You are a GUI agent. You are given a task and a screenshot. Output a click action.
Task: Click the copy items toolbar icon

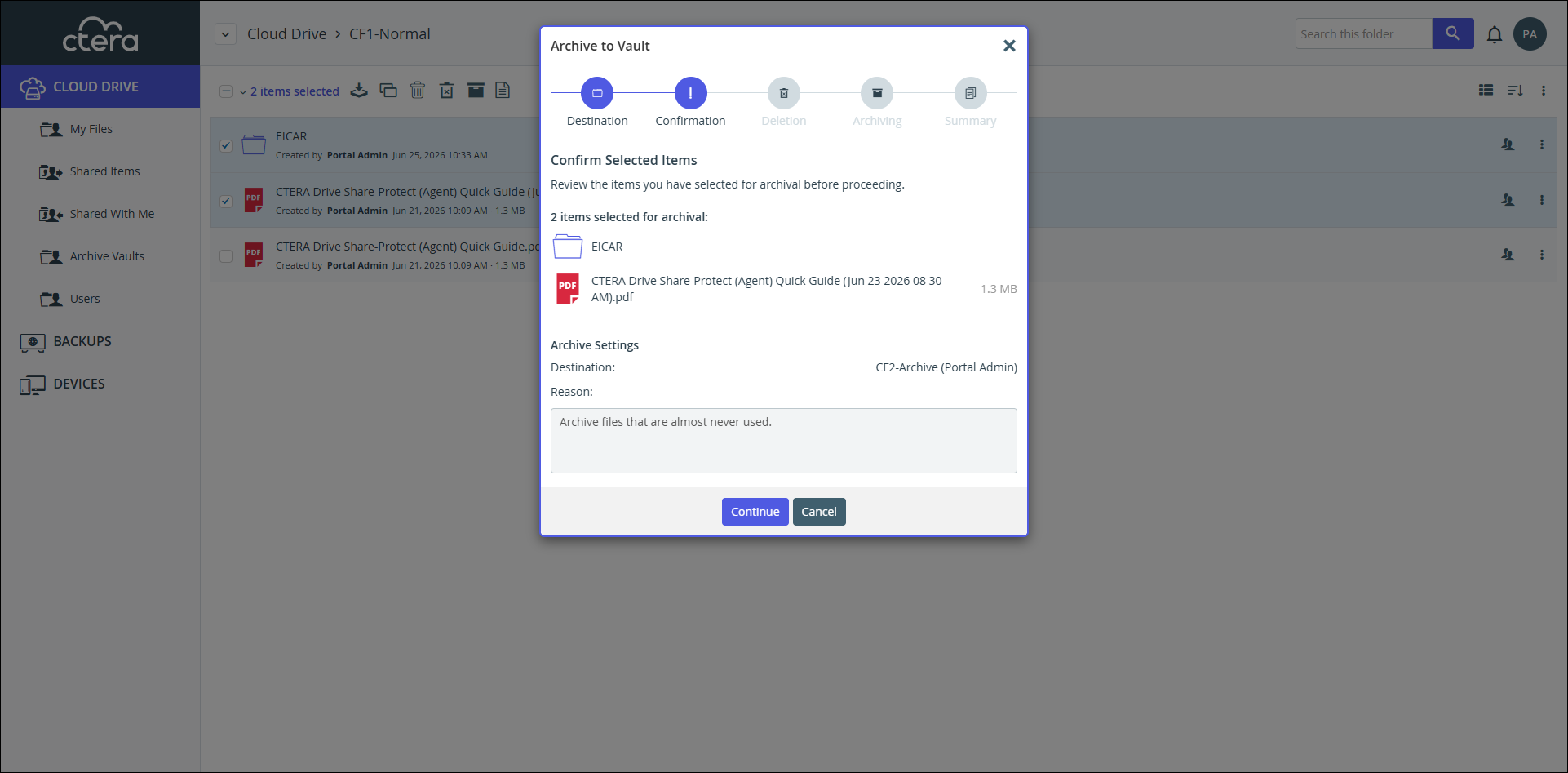point(388,91)
